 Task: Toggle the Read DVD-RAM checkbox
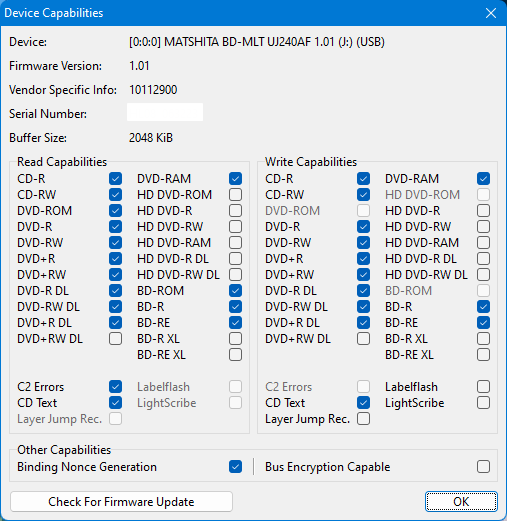pos(235,179)
